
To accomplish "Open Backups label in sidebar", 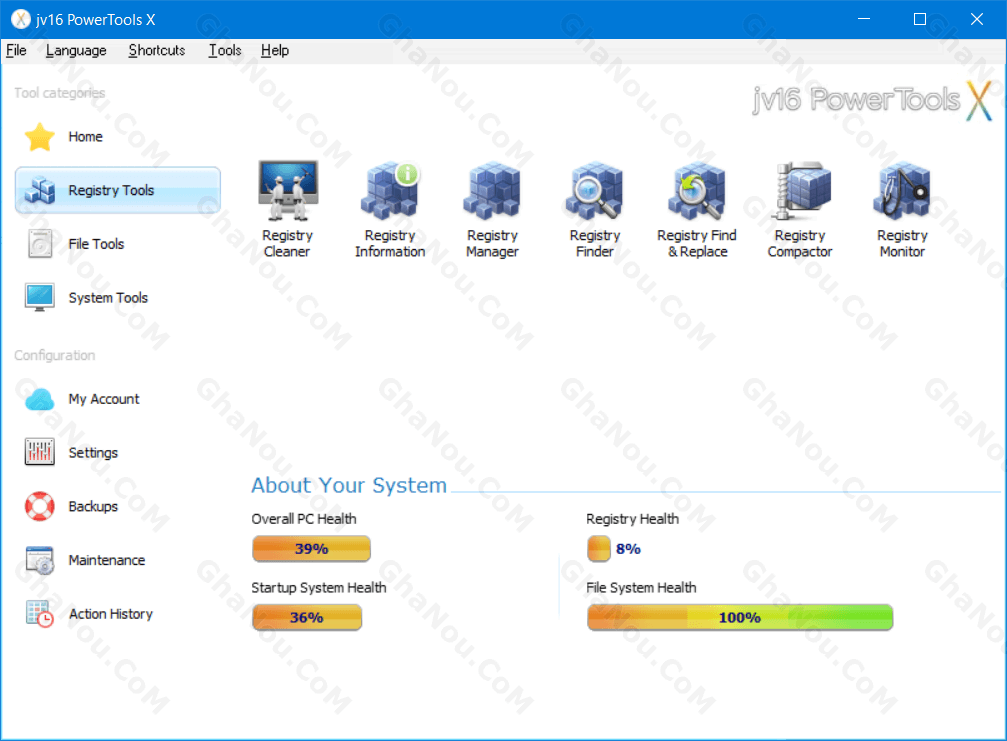I will point(93,507).
